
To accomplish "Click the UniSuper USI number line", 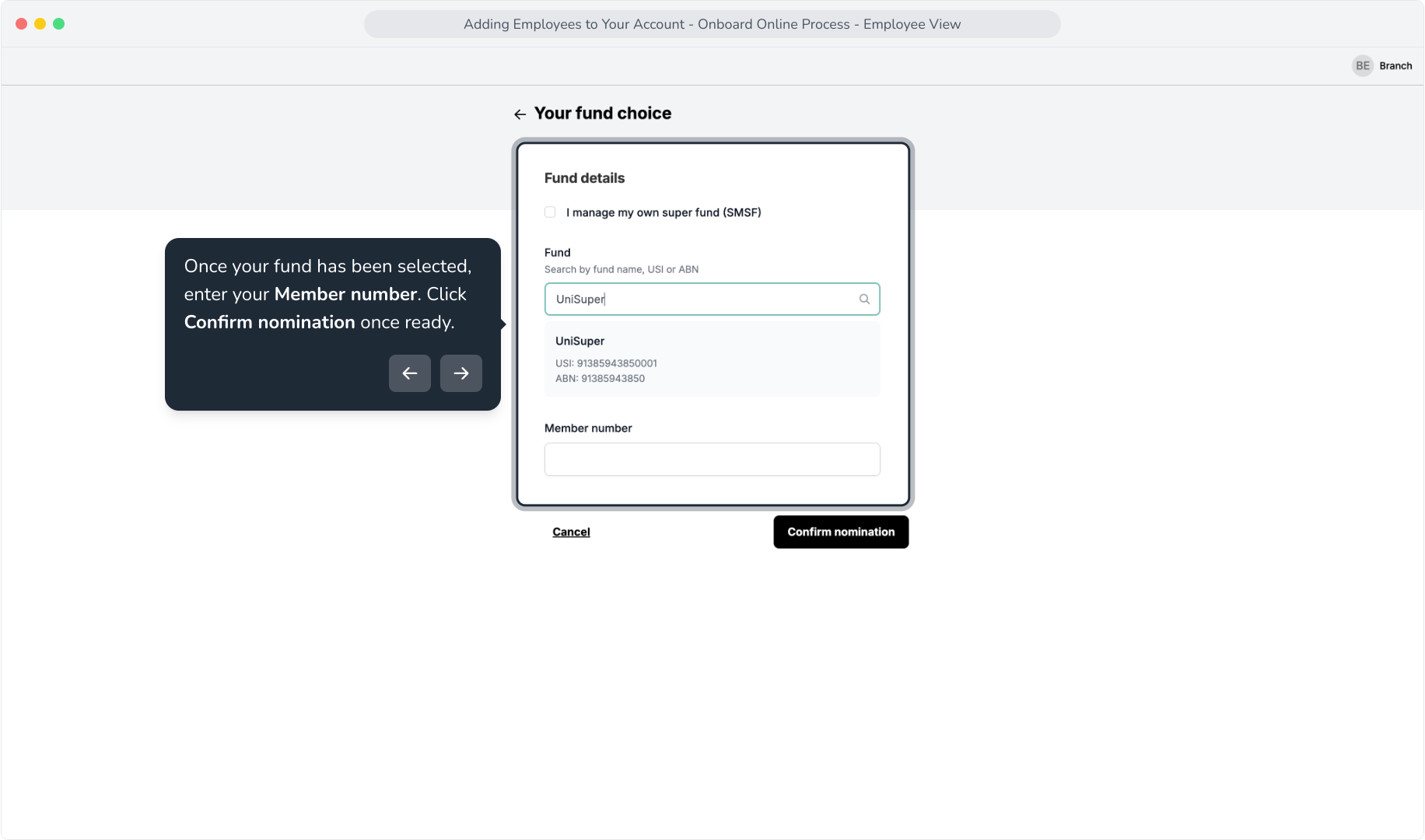I will tap(606, 363).
